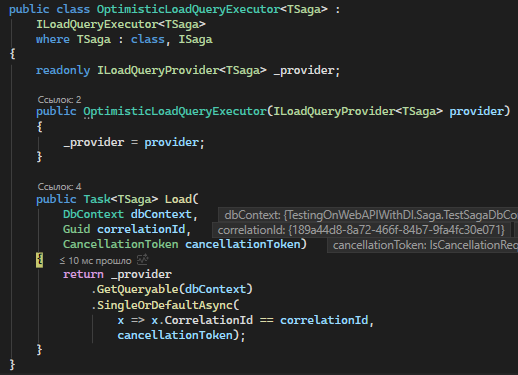Click "_provider" in the assignment statement
This screenshot has width=518, height=375.
point(94,142)
